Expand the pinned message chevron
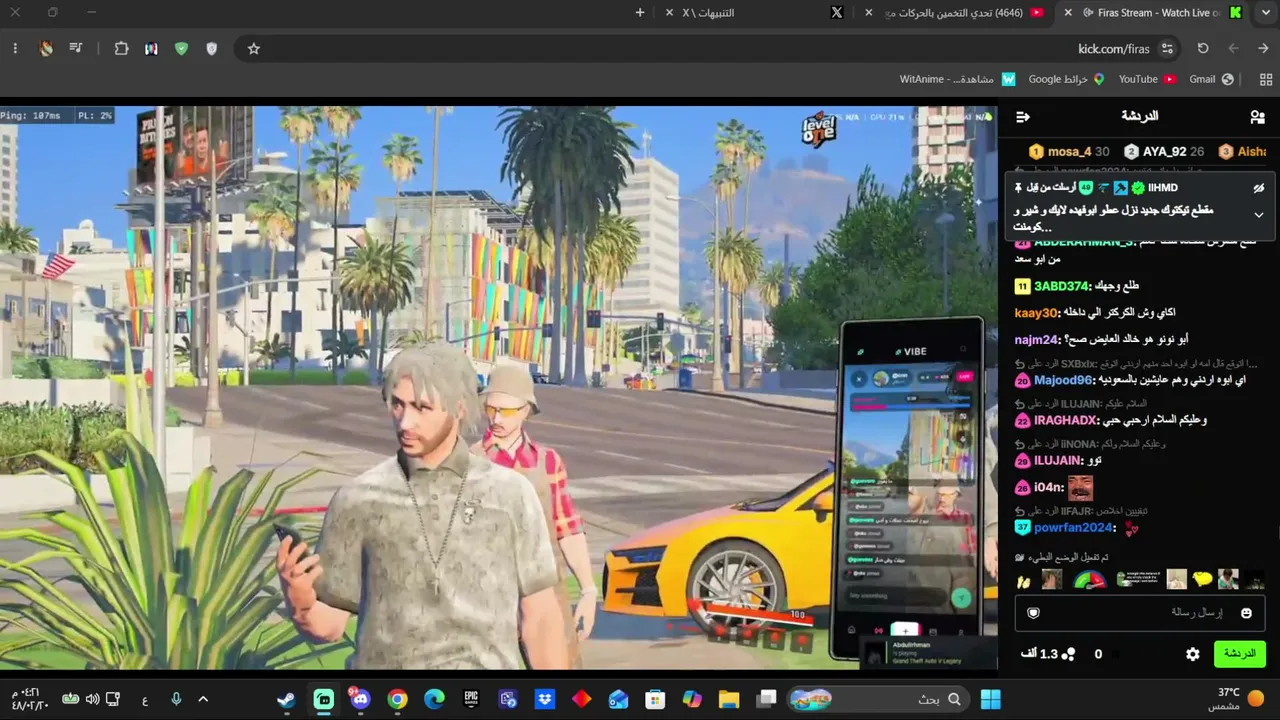 1259,215
